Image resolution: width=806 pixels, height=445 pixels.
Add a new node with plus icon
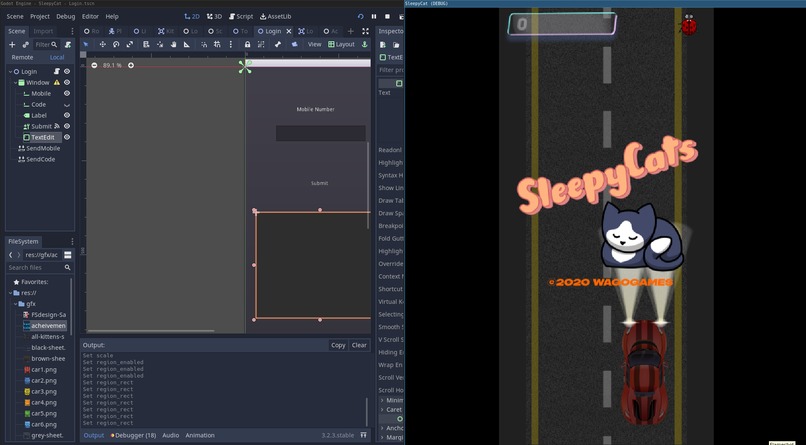tap(12, 45)
